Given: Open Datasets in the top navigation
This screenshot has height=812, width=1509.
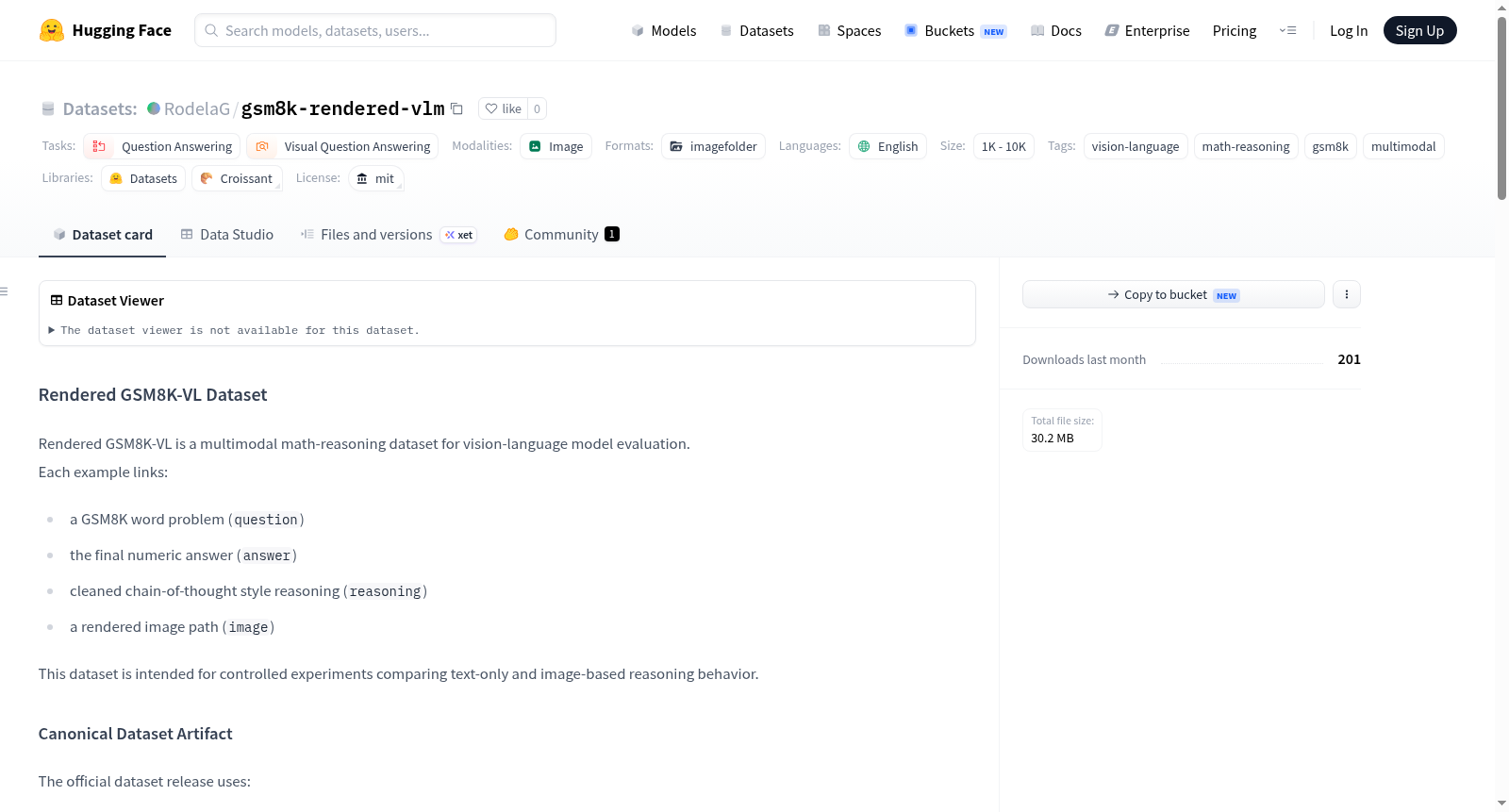Looking at the screenshot, I should click(x=756, y=30).
